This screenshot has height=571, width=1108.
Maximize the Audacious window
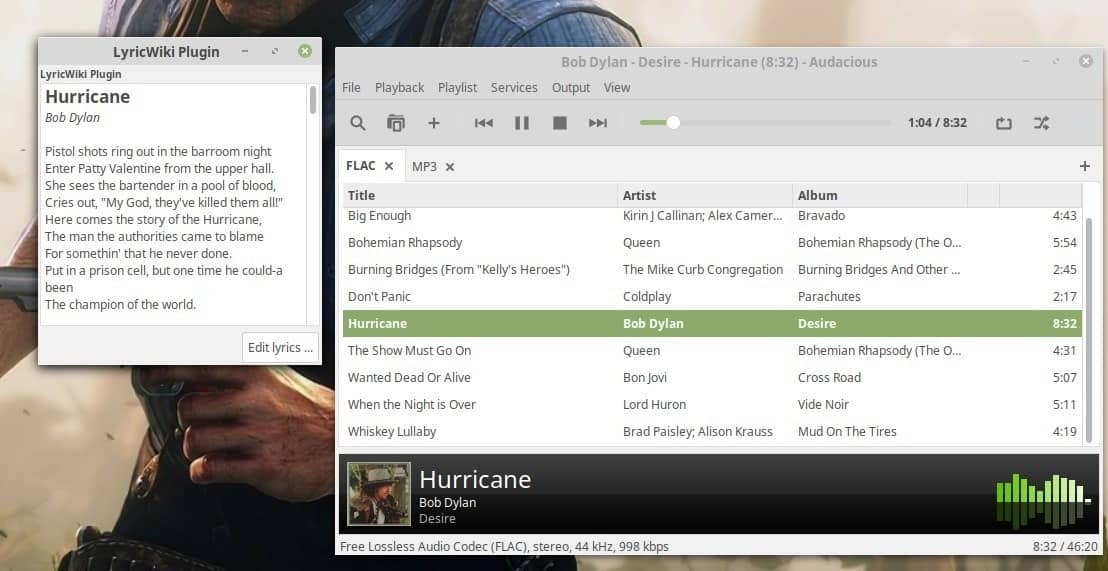pos(1056,61)
